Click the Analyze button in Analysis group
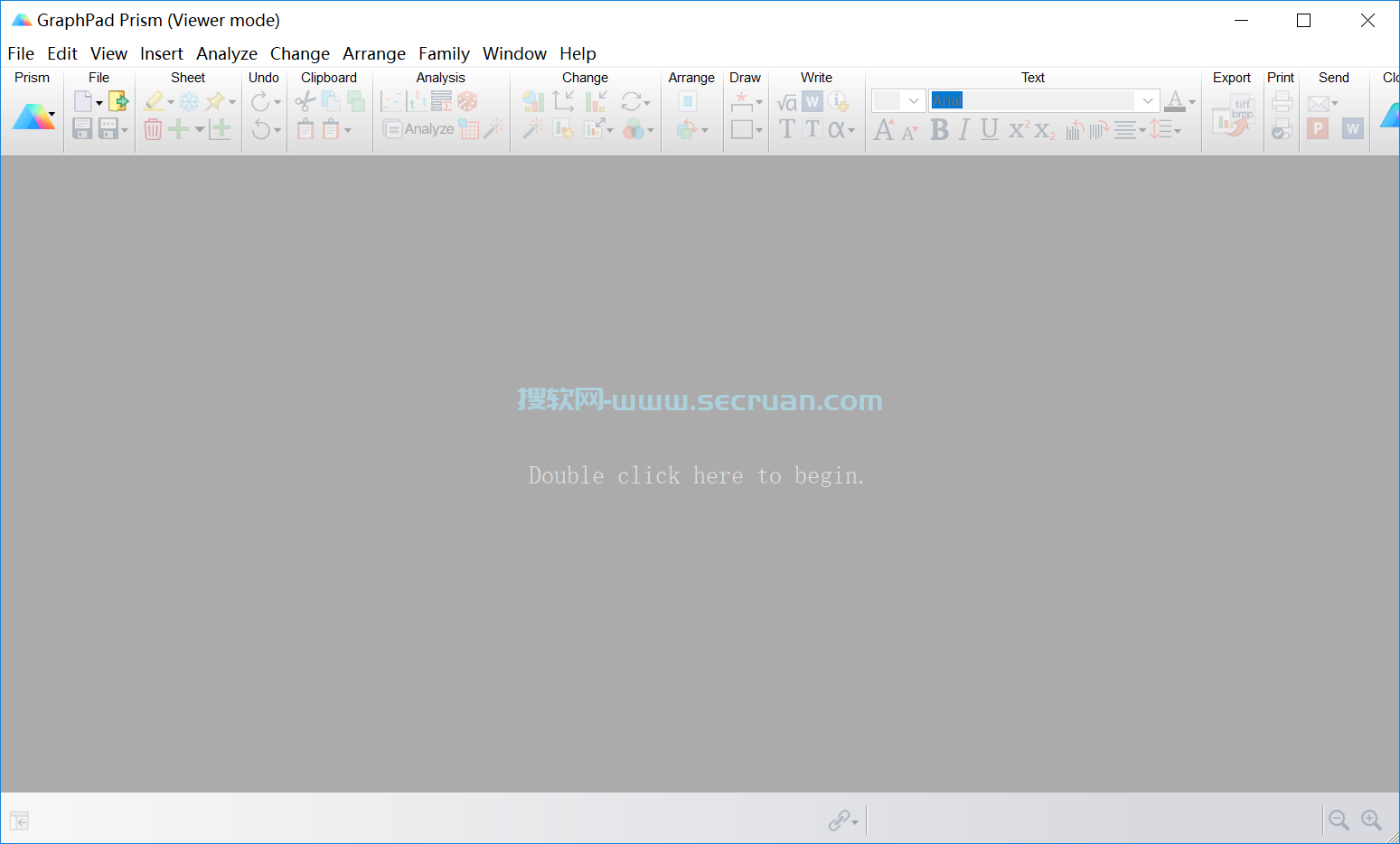Screen dimensions: 1400x844 (x=418, y=129)
